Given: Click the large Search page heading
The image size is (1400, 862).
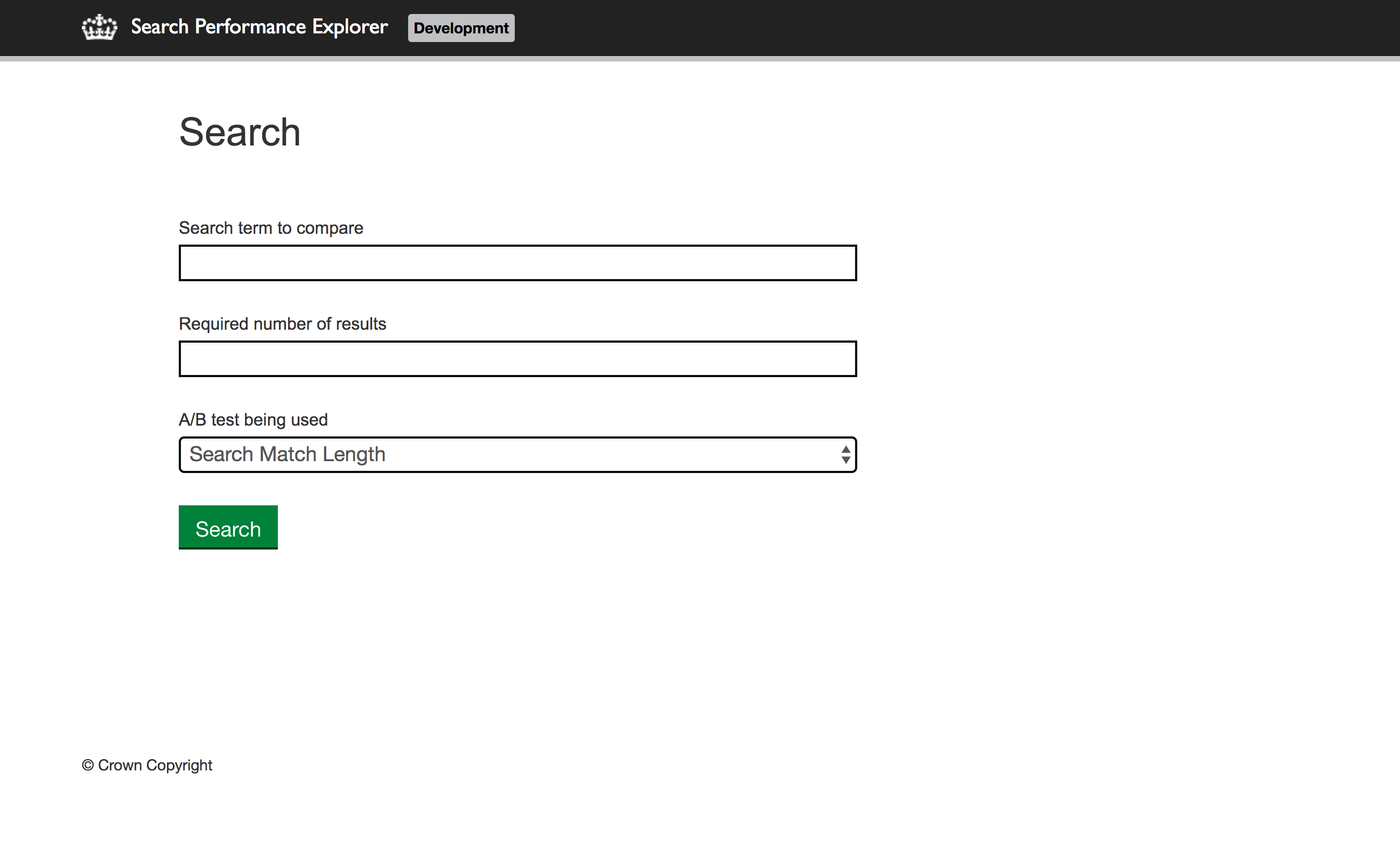Looking at the screenshot, I should [239, 133].
